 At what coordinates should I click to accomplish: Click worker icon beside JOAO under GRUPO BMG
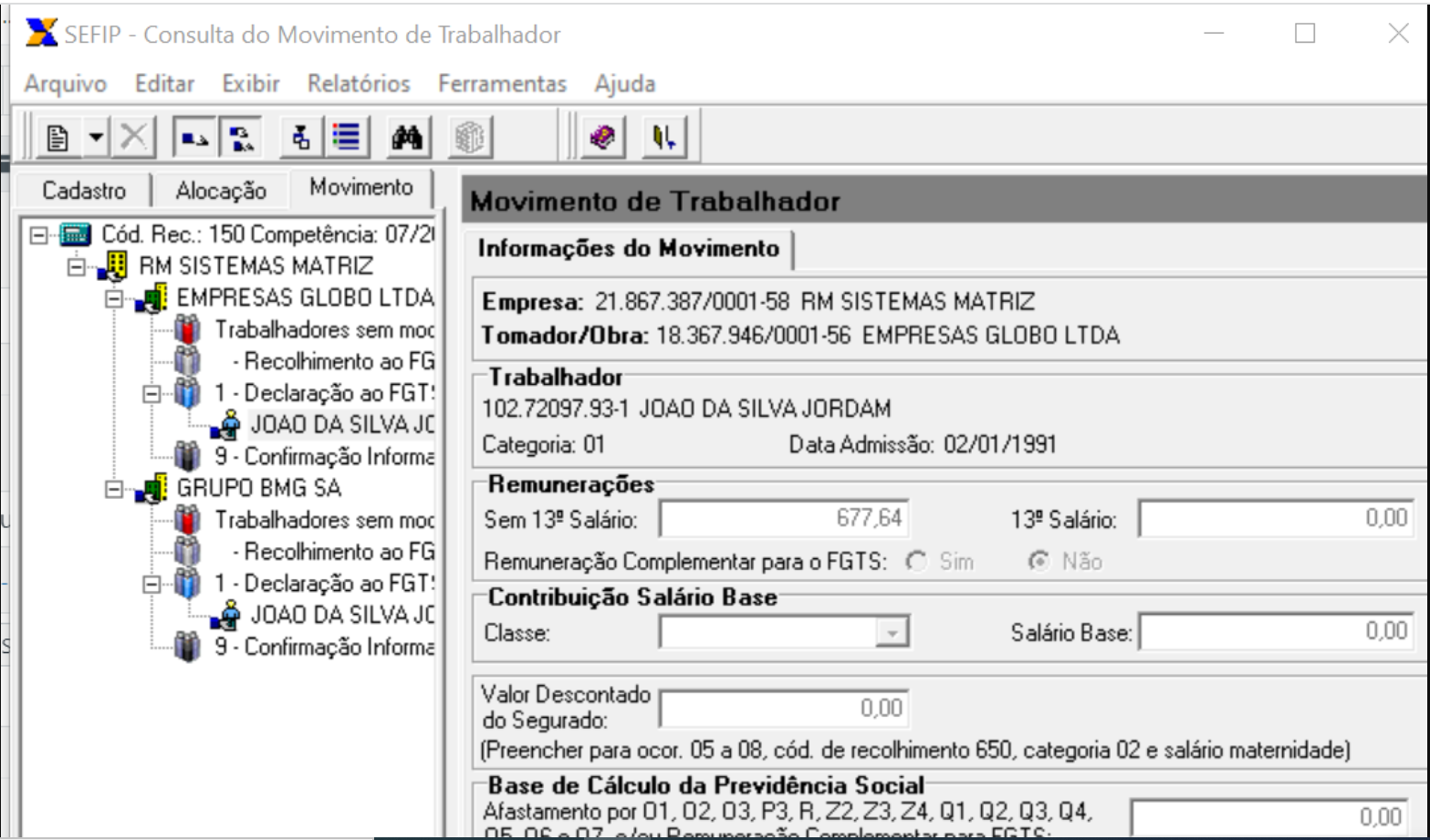pyautogui.click(x=226, y=616)
